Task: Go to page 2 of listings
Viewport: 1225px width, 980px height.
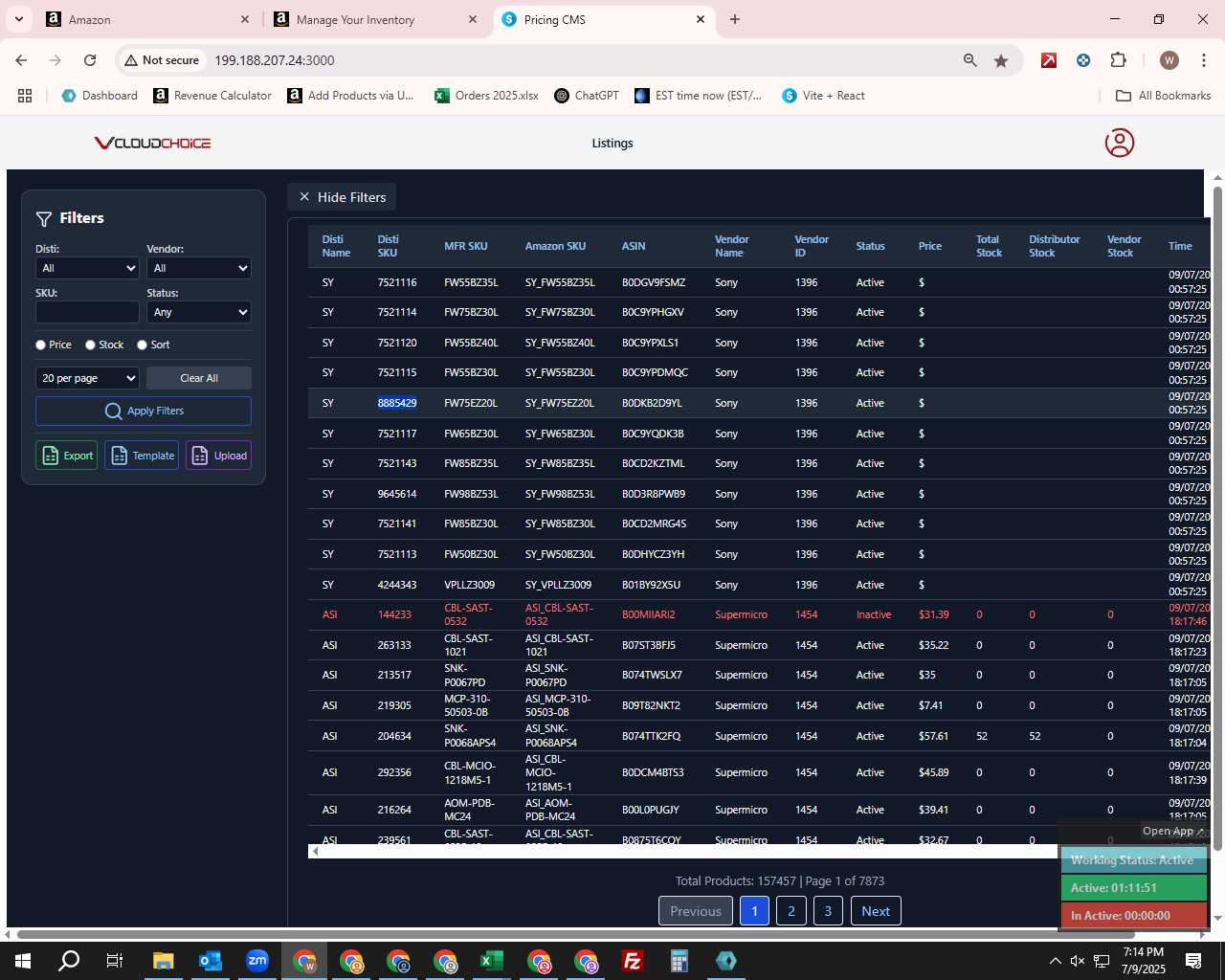Action: click(x=791, y=911)
